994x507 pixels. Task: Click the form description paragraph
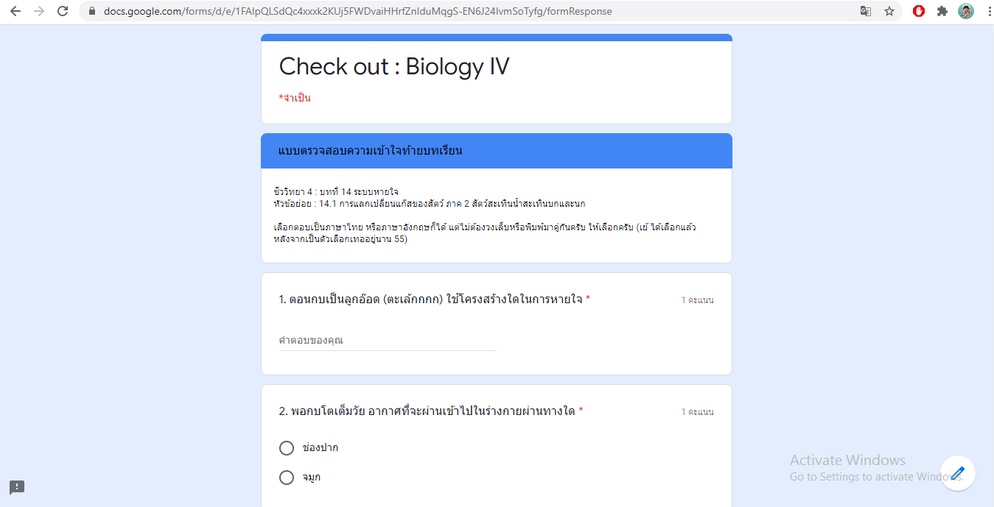pyautogui.click(x=486, y=215)
